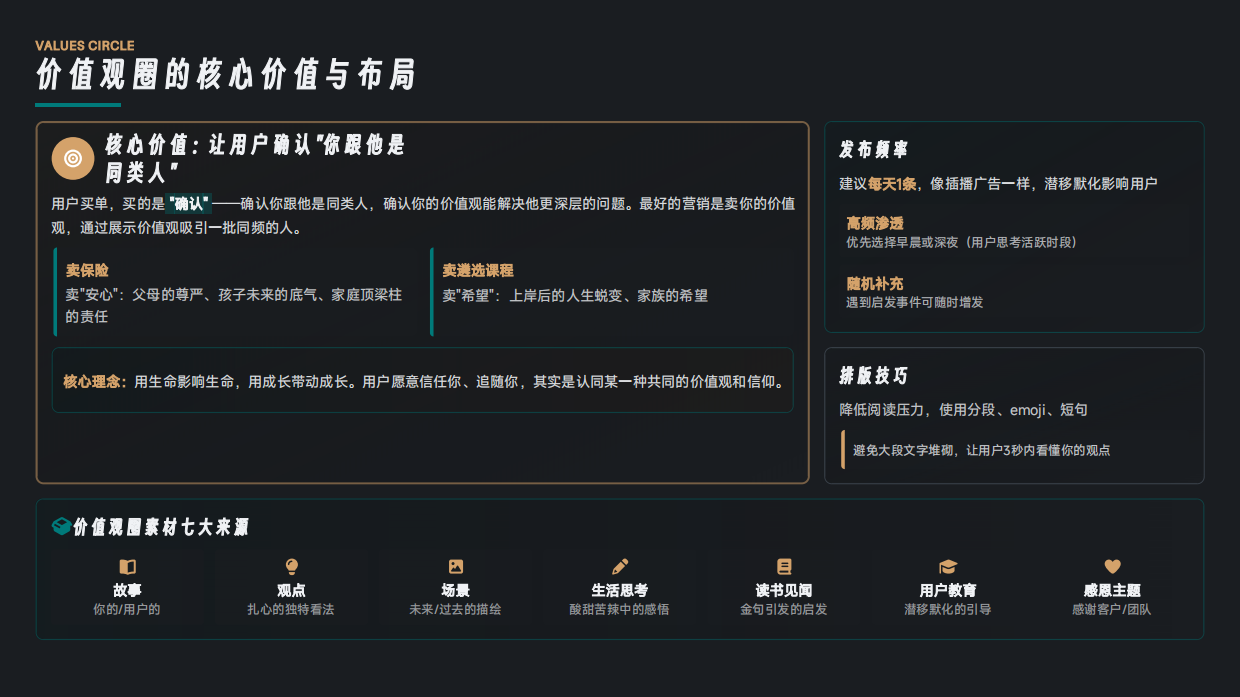The height and width of the screenshot is (697, 1240).
Task: Click the text starting 卖"安心"
Action: tap(234, 306)
